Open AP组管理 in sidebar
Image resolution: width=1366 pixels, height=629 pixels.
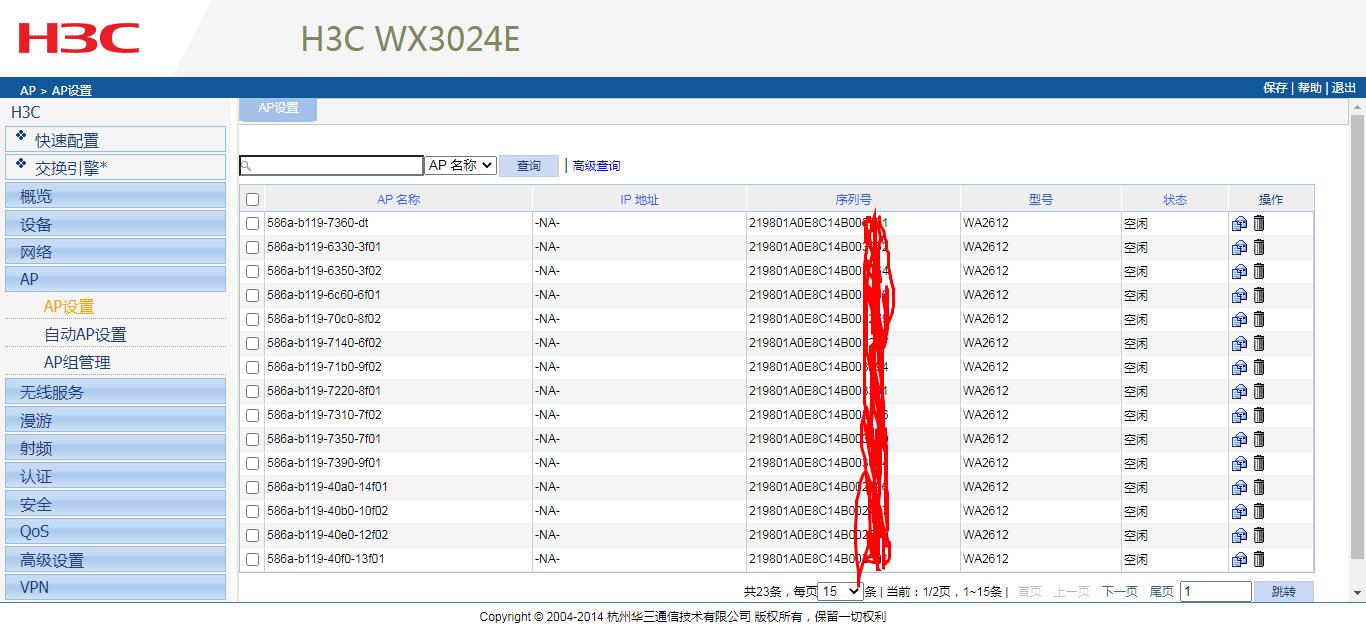[x=77, y=363]
